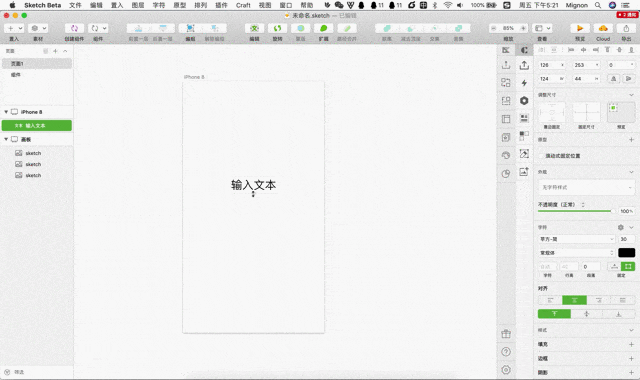Image resolution: width=640 pixels, height=380 pixels.
Task: Click the Mask toolbar icon
Action: pos(301,28)
